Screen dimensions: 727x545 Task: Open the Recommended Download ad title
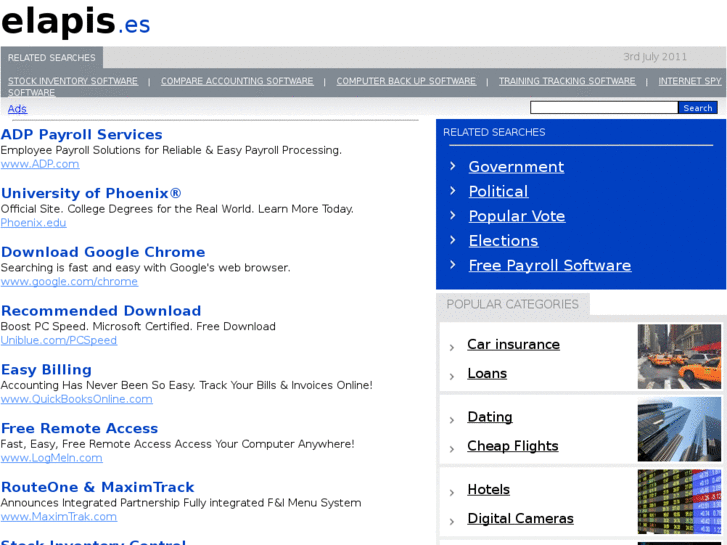[x=101, y=311]
